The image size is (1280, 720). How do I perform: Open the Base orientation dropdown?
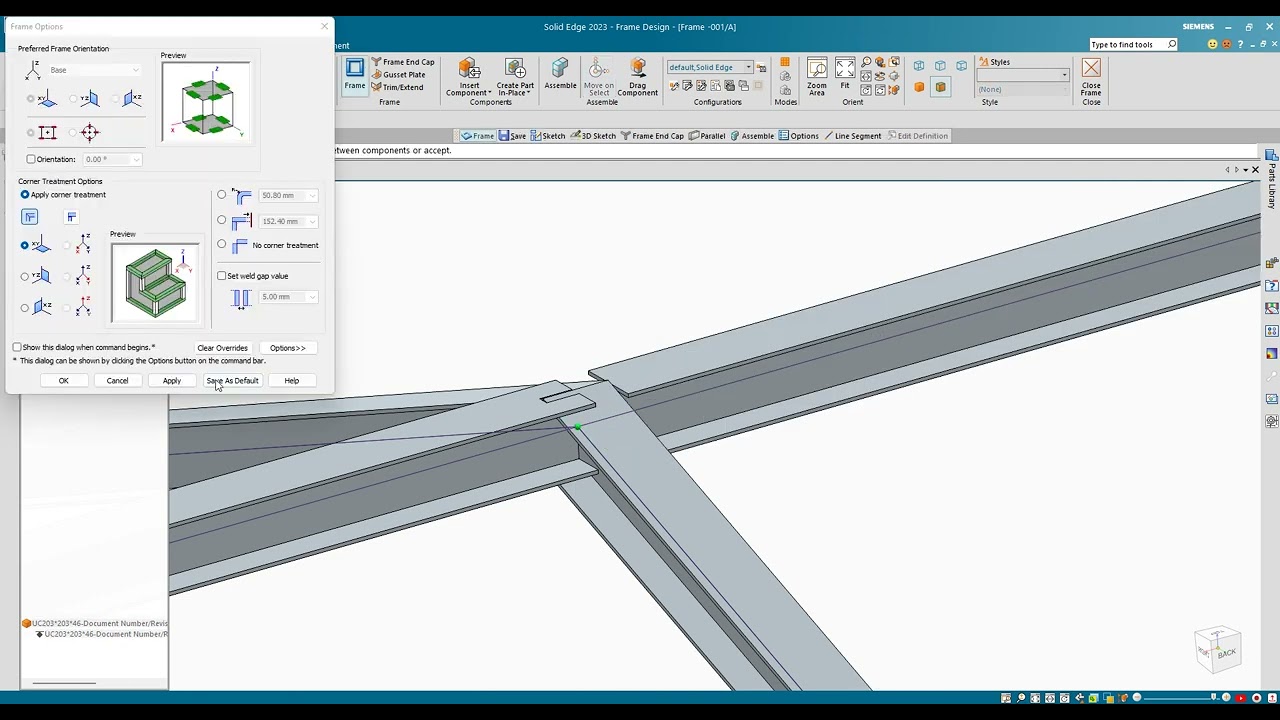coord(136,70)
